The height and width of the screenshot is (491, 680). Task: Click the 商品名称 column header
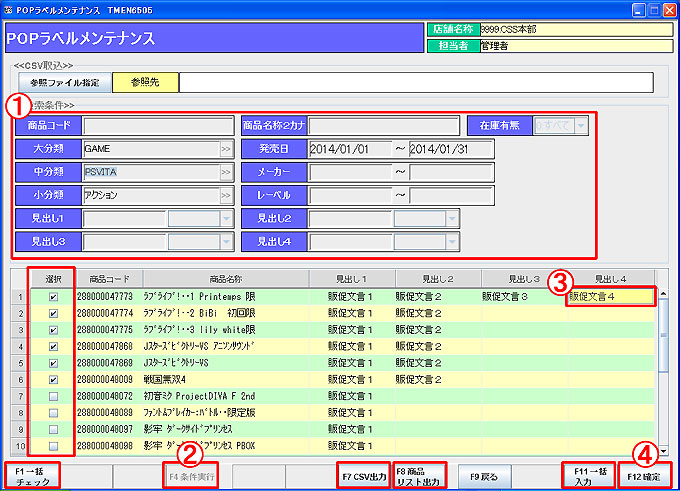coord(226,279)
